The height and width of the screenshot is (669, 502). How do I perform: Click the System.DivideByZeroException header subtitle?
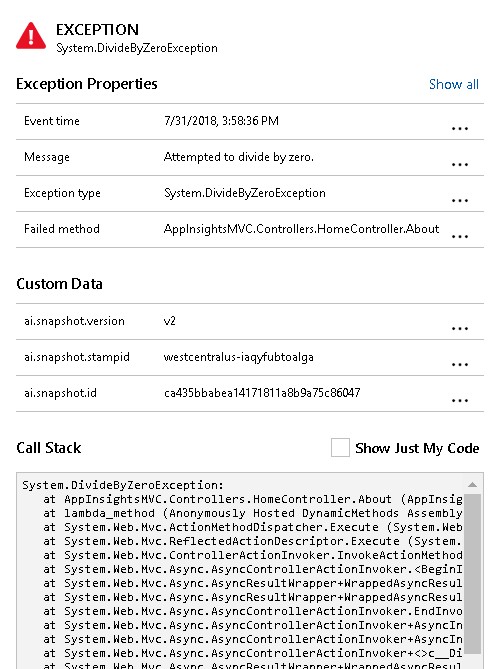pos(136,48)
